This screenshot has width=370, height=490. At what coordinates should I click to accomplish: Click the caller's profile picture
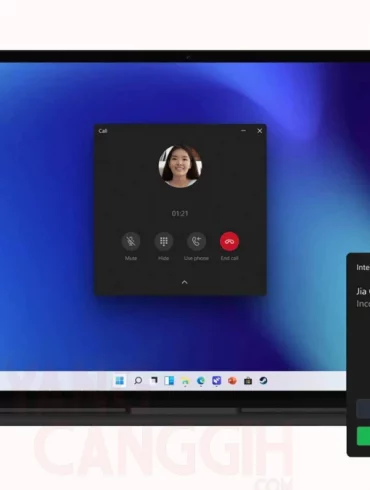click(180, 166)
